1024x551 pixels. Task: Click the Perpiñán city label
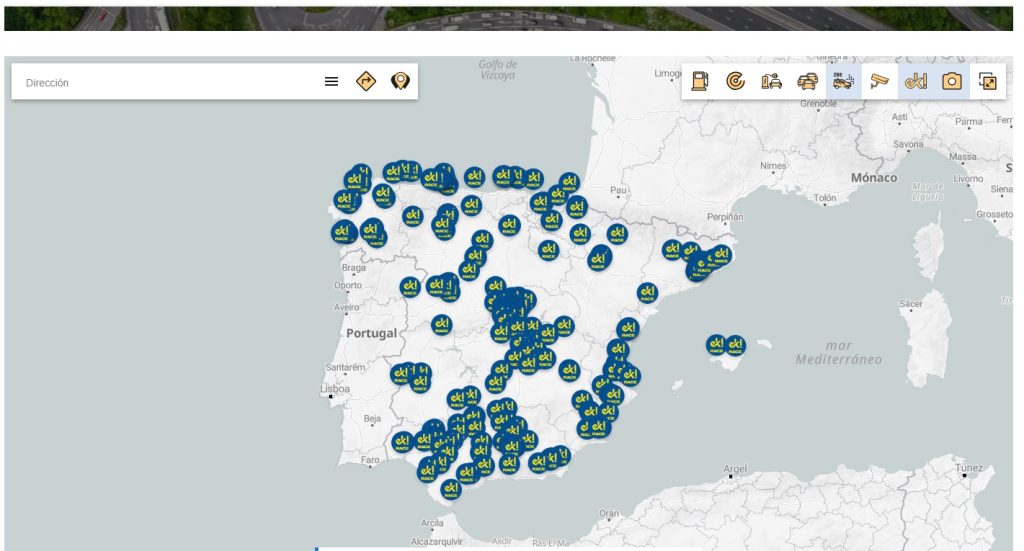point(725,217)
